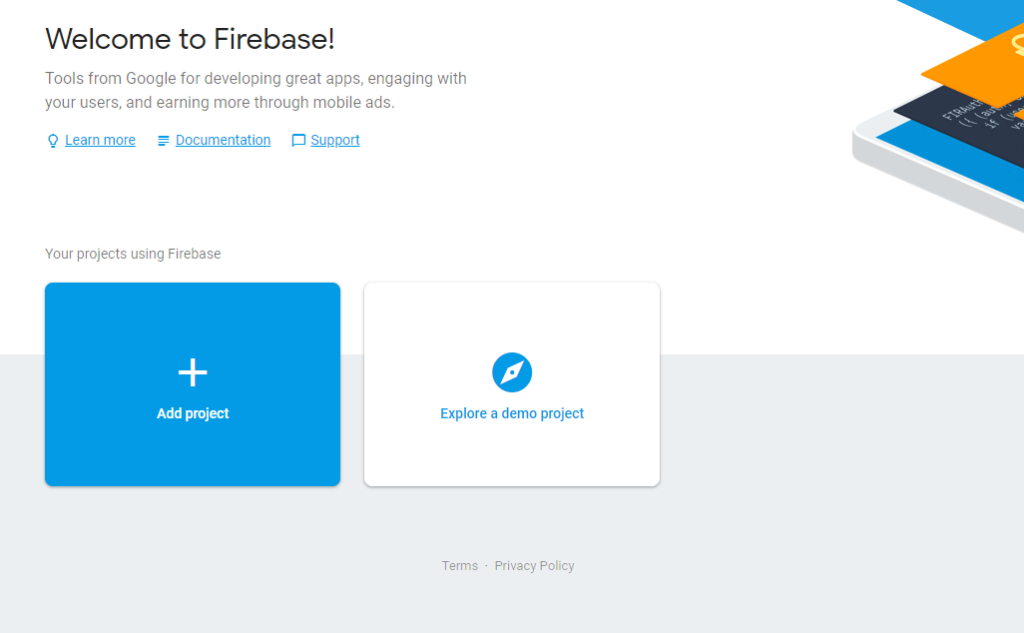Open the Support link
The image size is (1024, 633).
334,140
